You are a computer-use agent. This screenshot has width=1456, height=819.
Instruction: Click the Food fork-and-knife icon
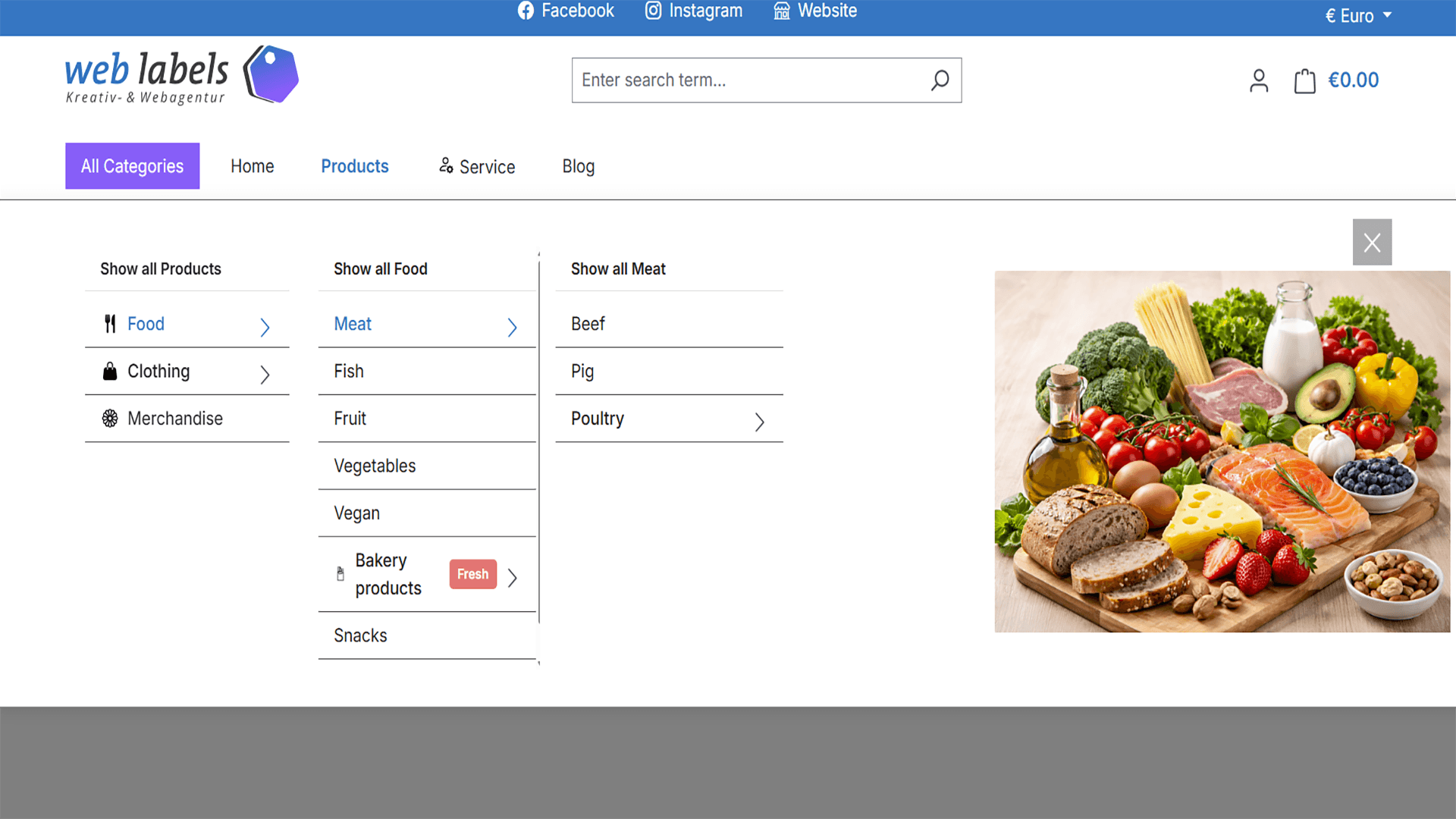click(x=110, y=324)
